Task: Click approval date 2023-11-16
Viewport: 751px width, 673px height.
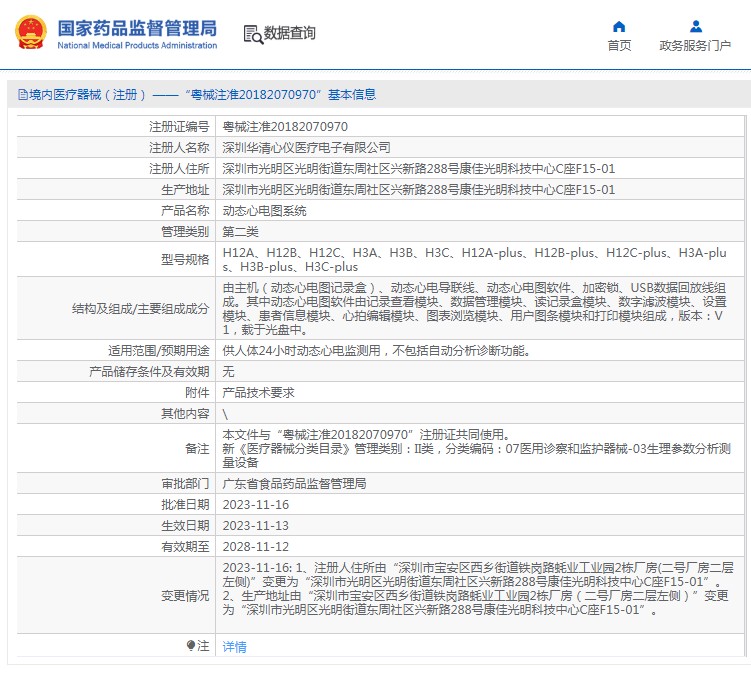Action: (256, 505)
